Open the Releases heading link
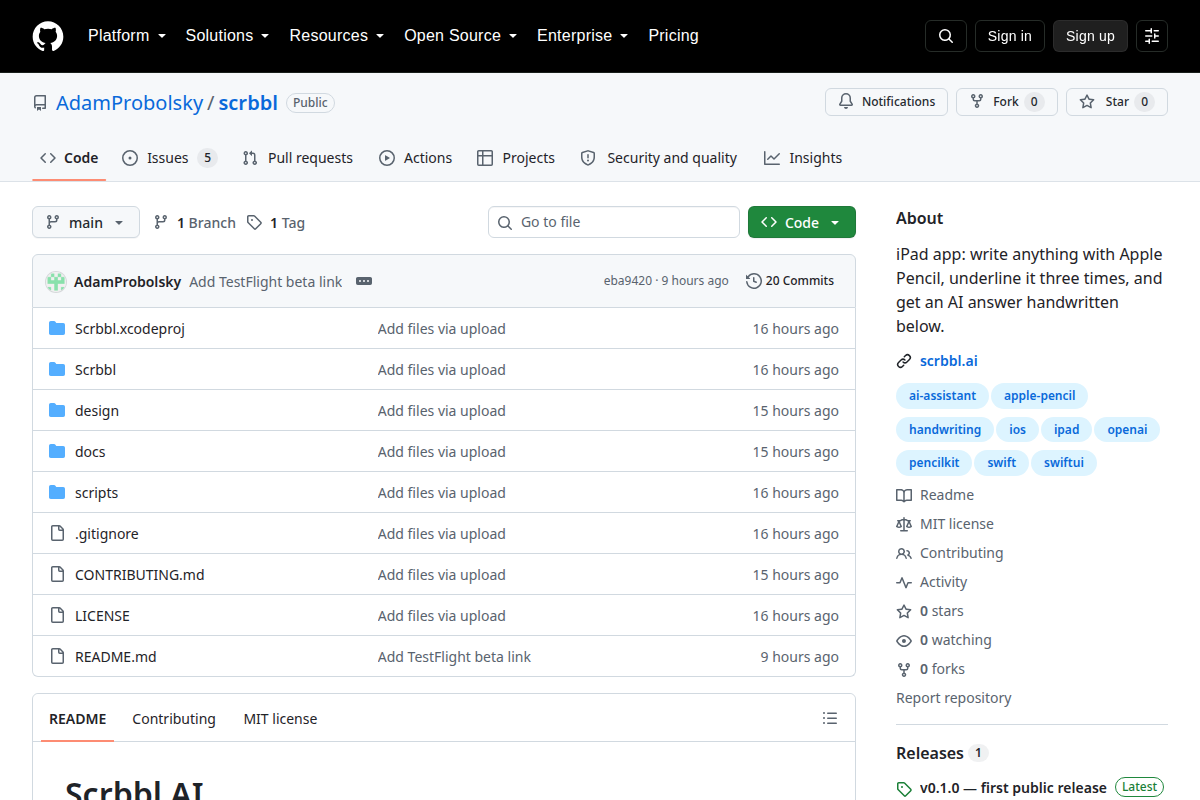 coord(929,753)
